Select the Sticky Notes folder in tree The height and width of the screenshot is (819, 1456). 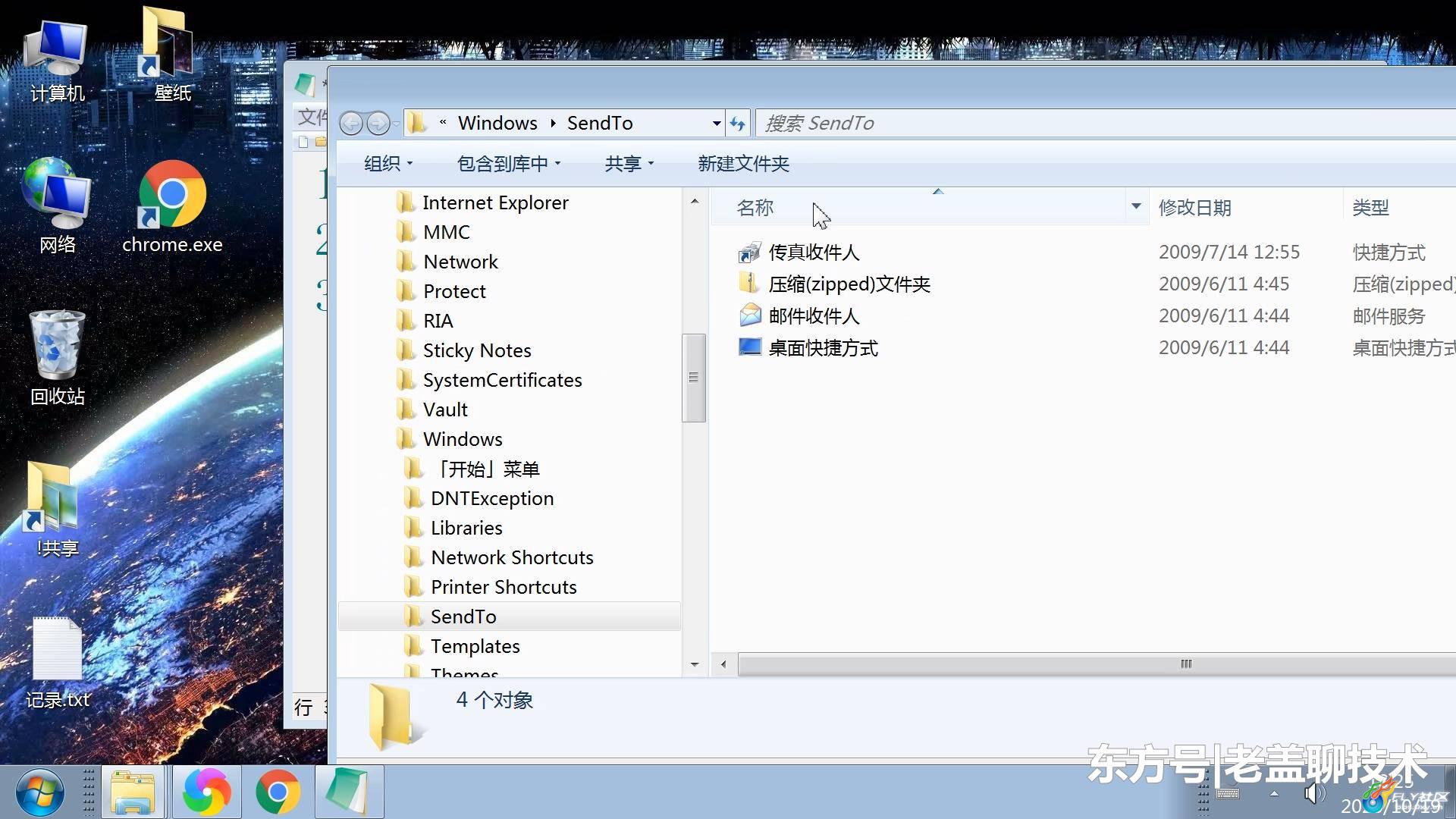click(x=477, y=350)
